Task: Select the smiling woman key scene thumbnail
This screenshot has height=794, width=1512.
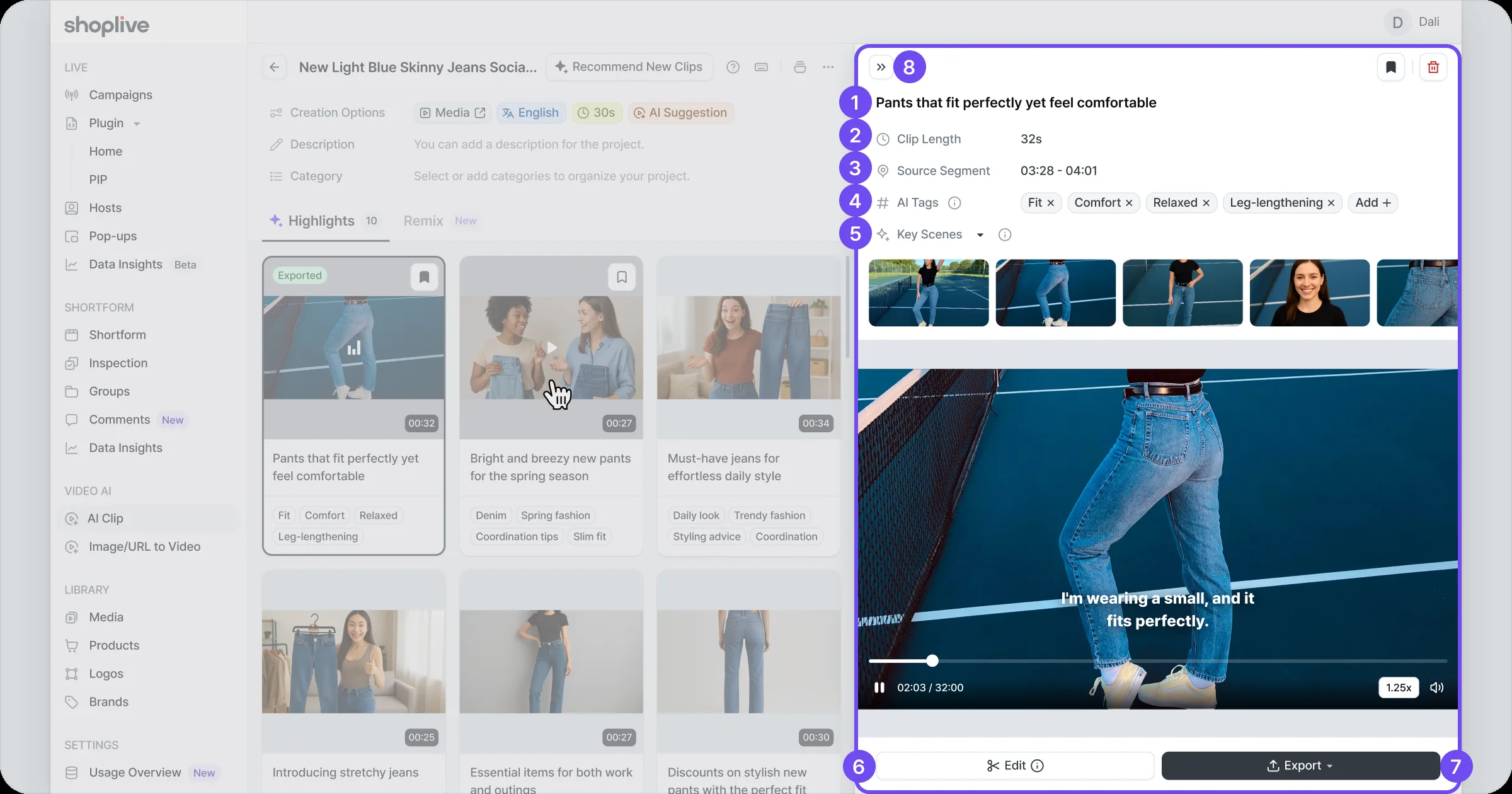Action: pyautogui.click(x=1310, y=293)
